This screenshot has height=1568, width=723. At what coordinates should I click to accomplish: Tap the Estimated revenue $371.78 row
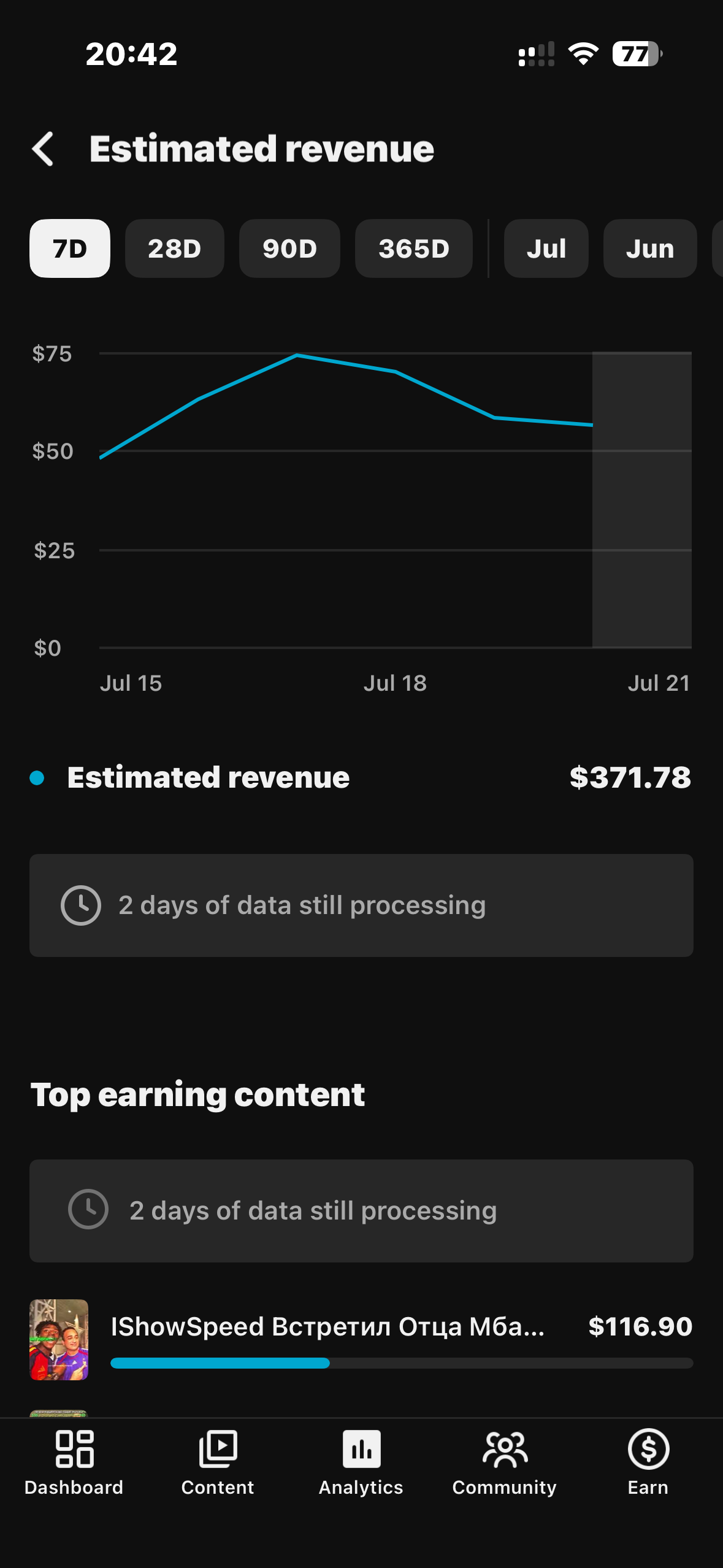(x=361, y=778)
